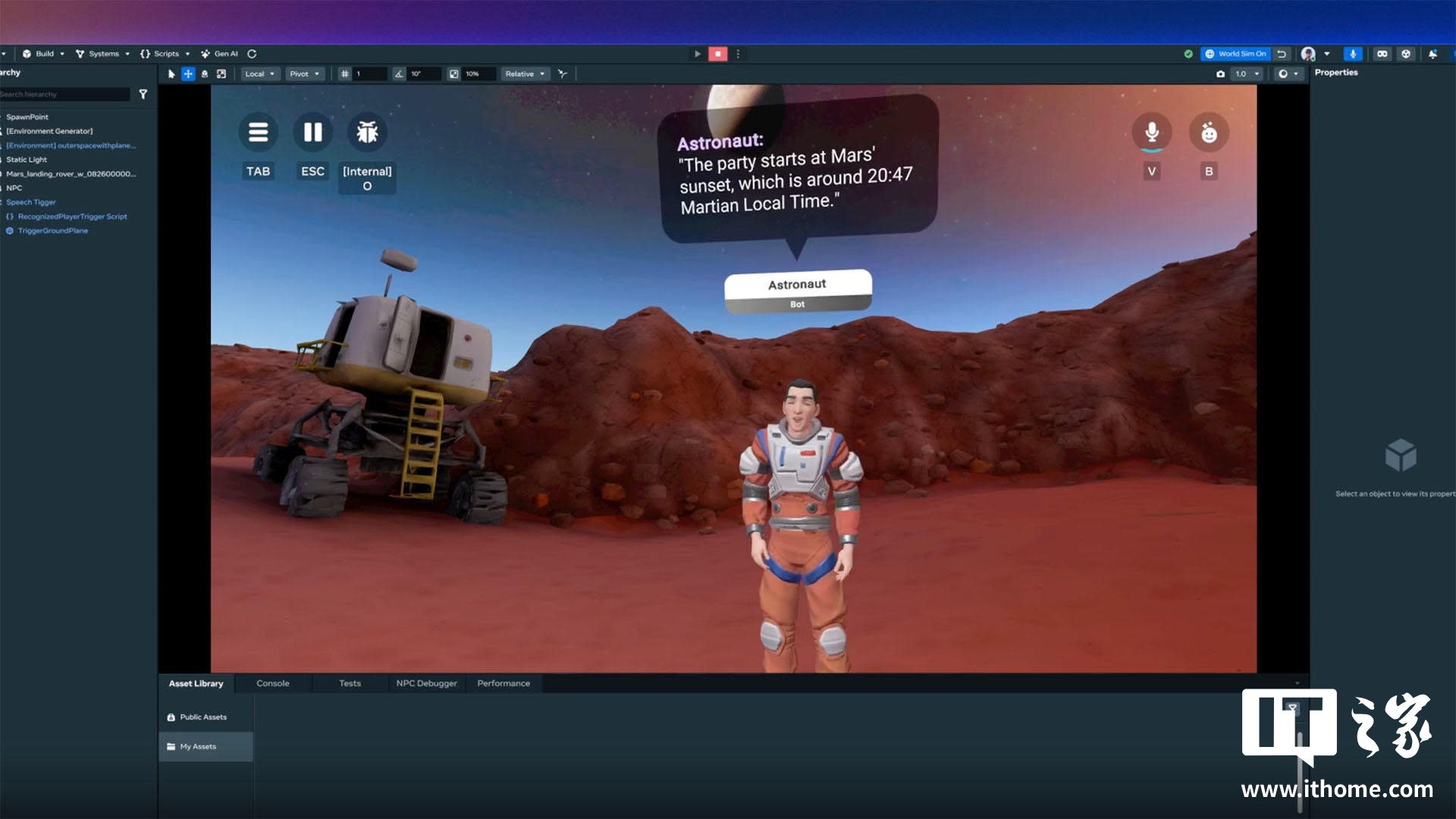The image size is (1456, 819).
Task: Toggle World Sim On button
Action: (1236, 54)
